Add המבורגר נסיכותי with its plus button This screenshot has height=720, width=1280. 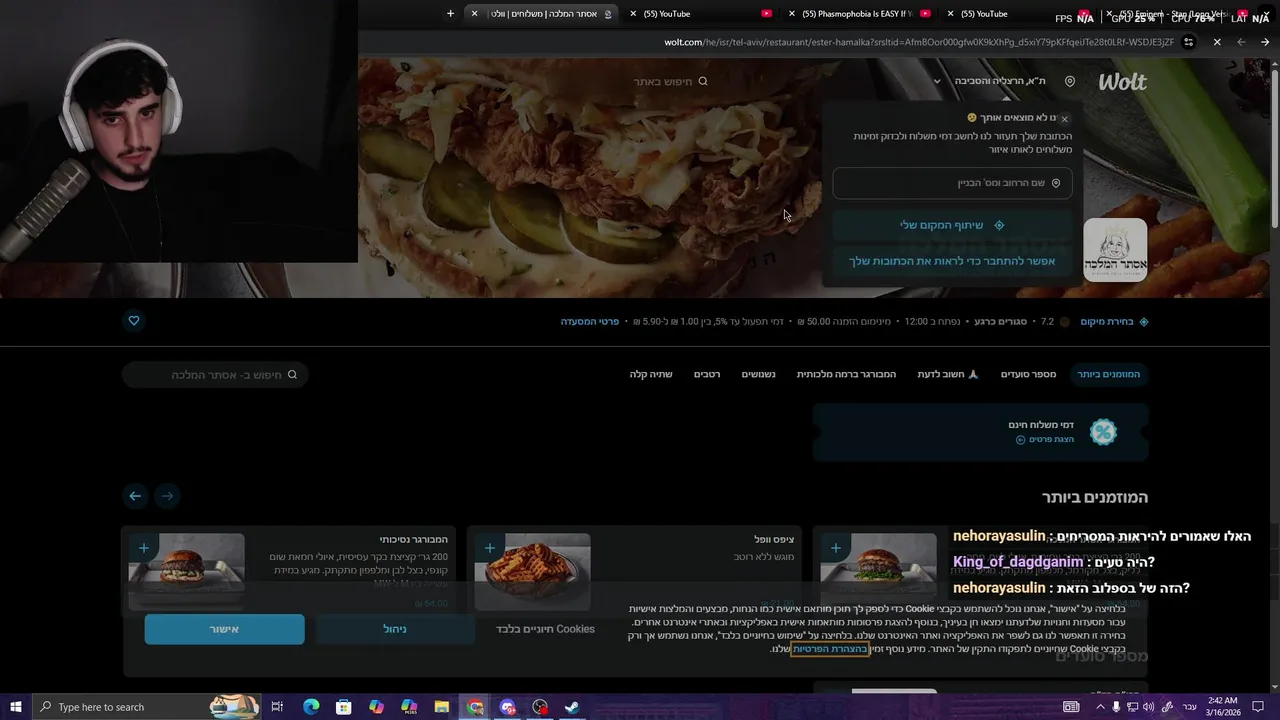coord(144,548)
